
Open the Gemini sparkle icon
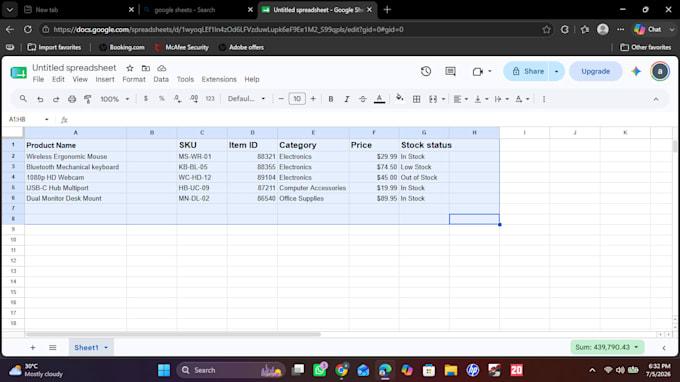pyautogui.click(x=636, y=71)
